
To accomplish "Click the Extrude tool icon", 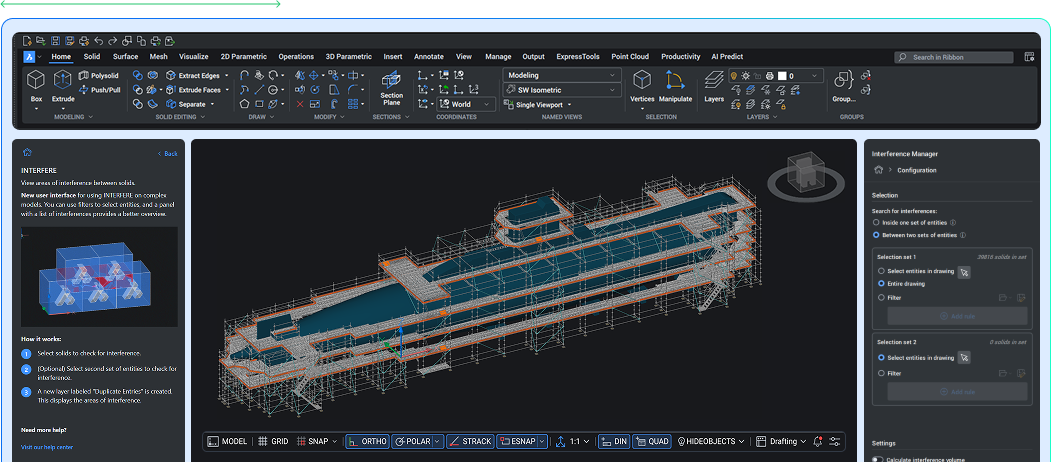I will tap(63, 81).
